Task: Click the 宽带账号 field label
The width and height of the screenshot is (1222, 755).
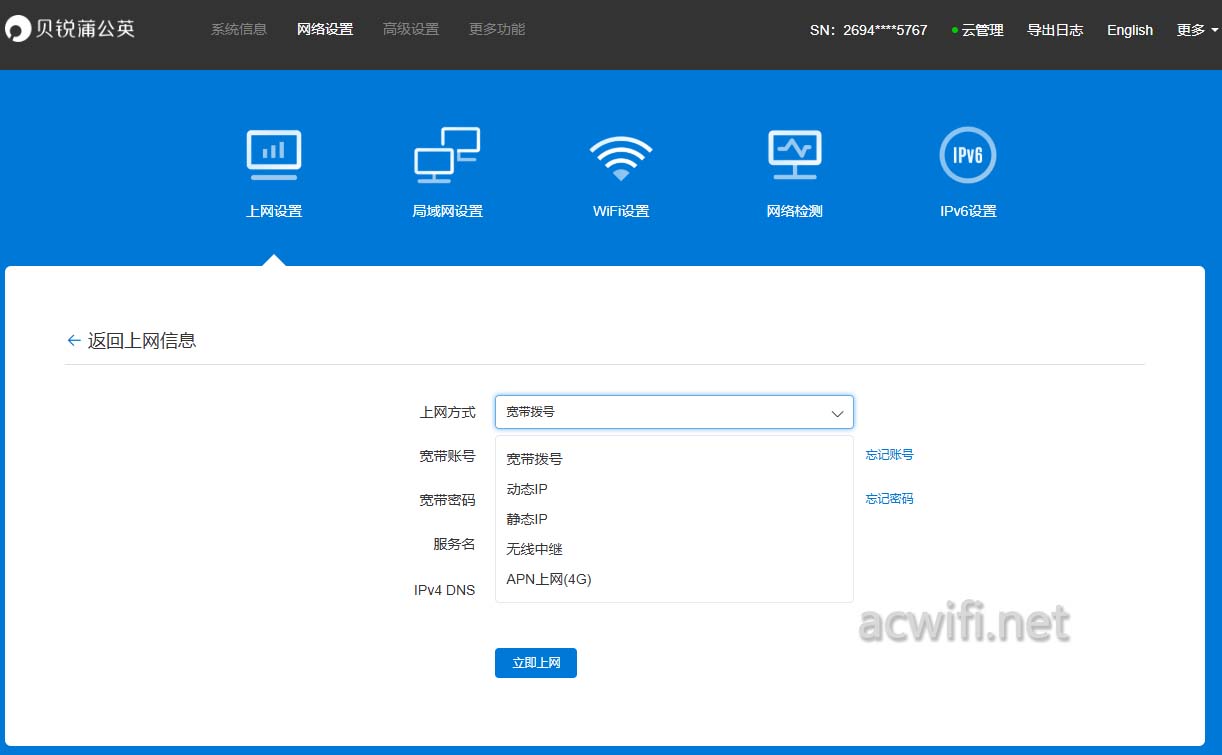Action: point(447,456)
